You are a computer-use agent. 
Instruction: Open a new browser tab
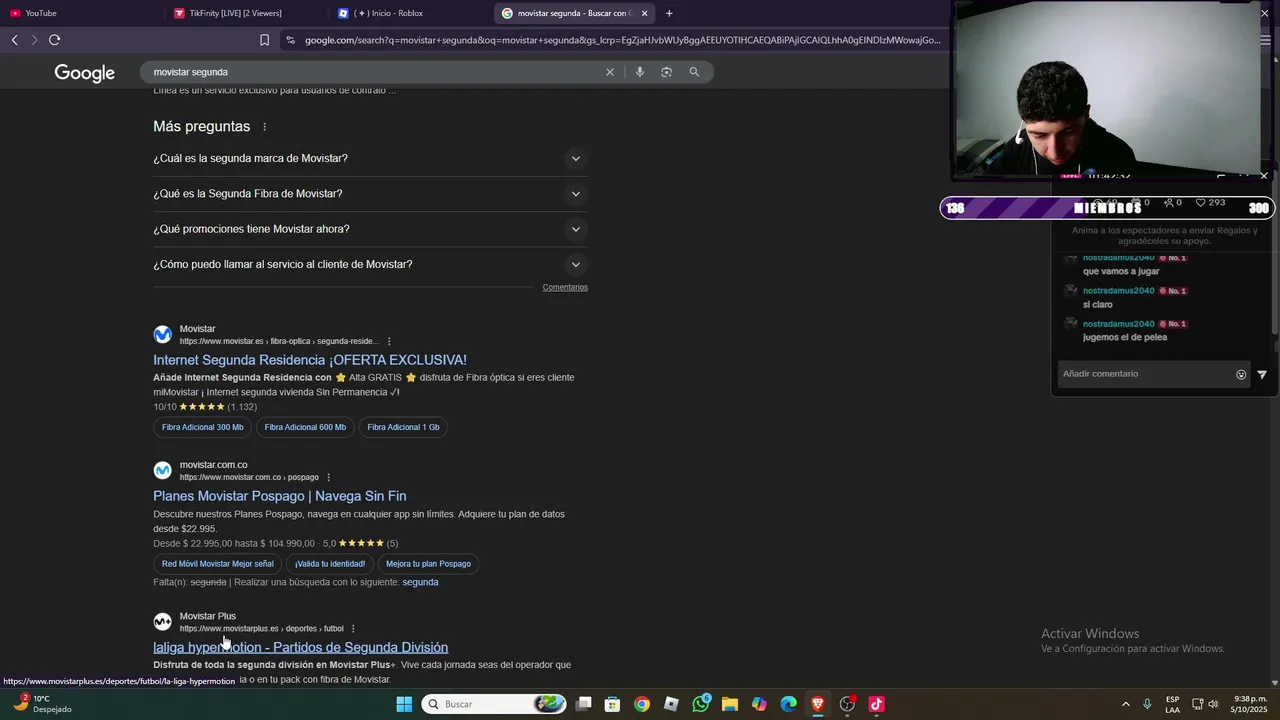(x=669, y=13)
